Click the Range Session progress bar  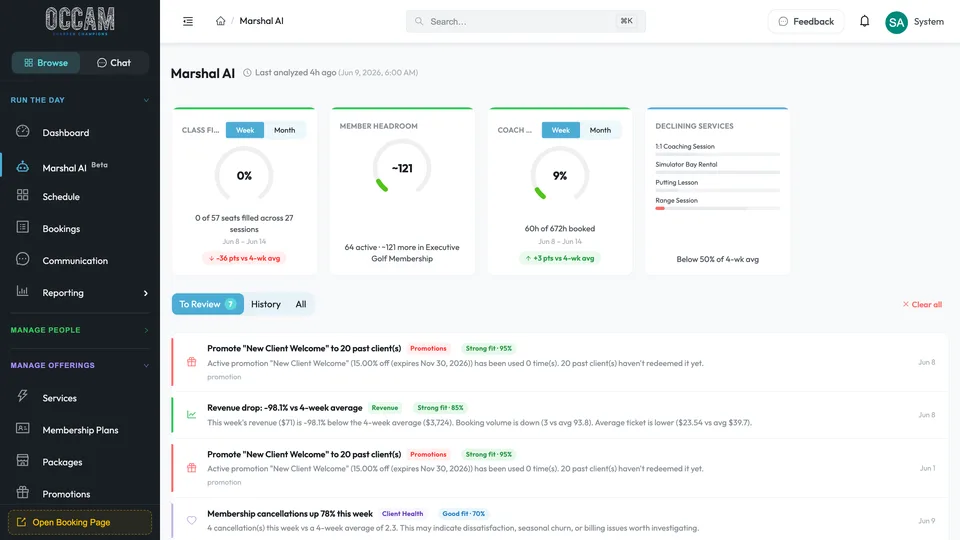tap(718, 208)
